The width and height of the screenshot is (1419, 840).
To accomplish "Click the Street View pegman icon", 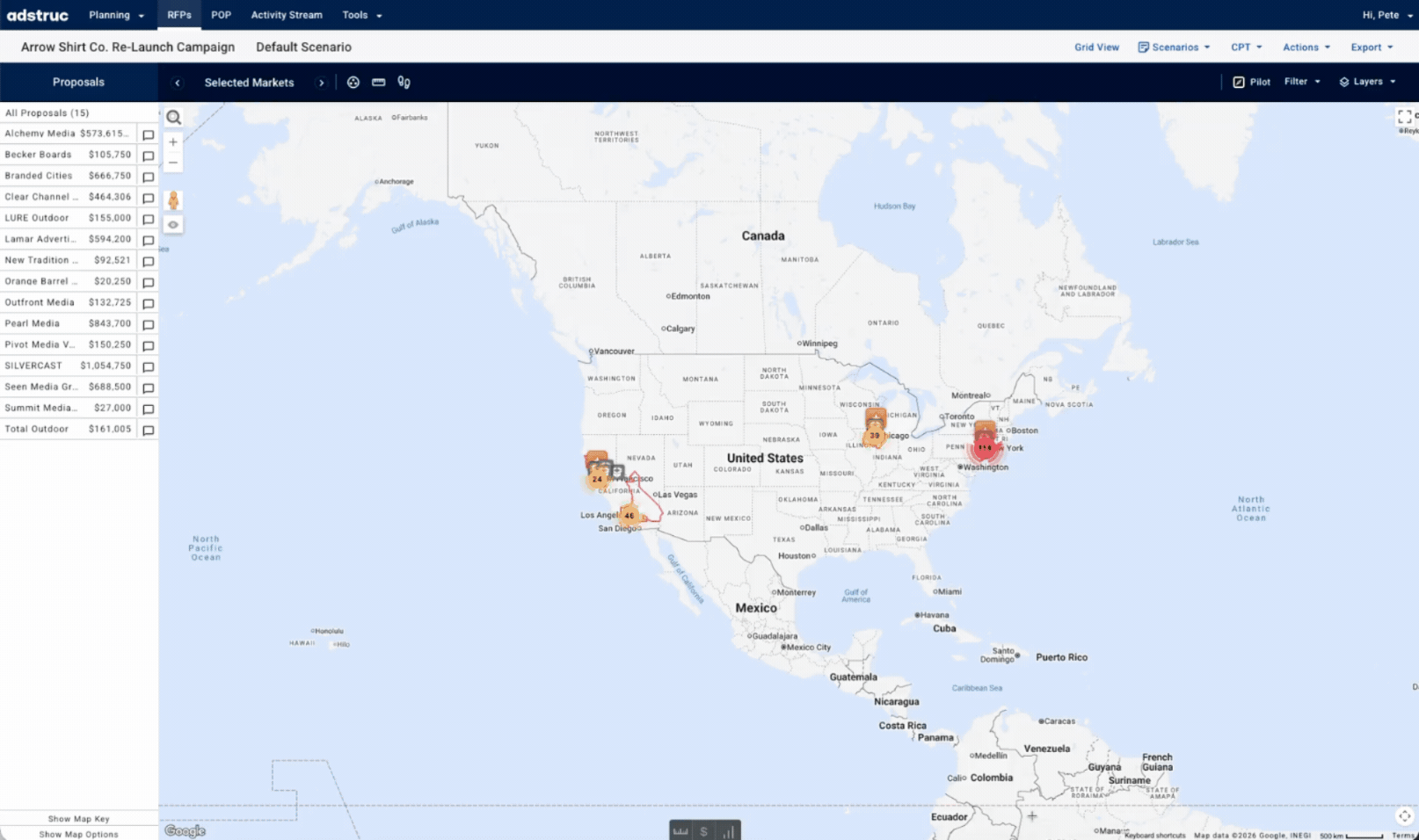I will (173, 200).
